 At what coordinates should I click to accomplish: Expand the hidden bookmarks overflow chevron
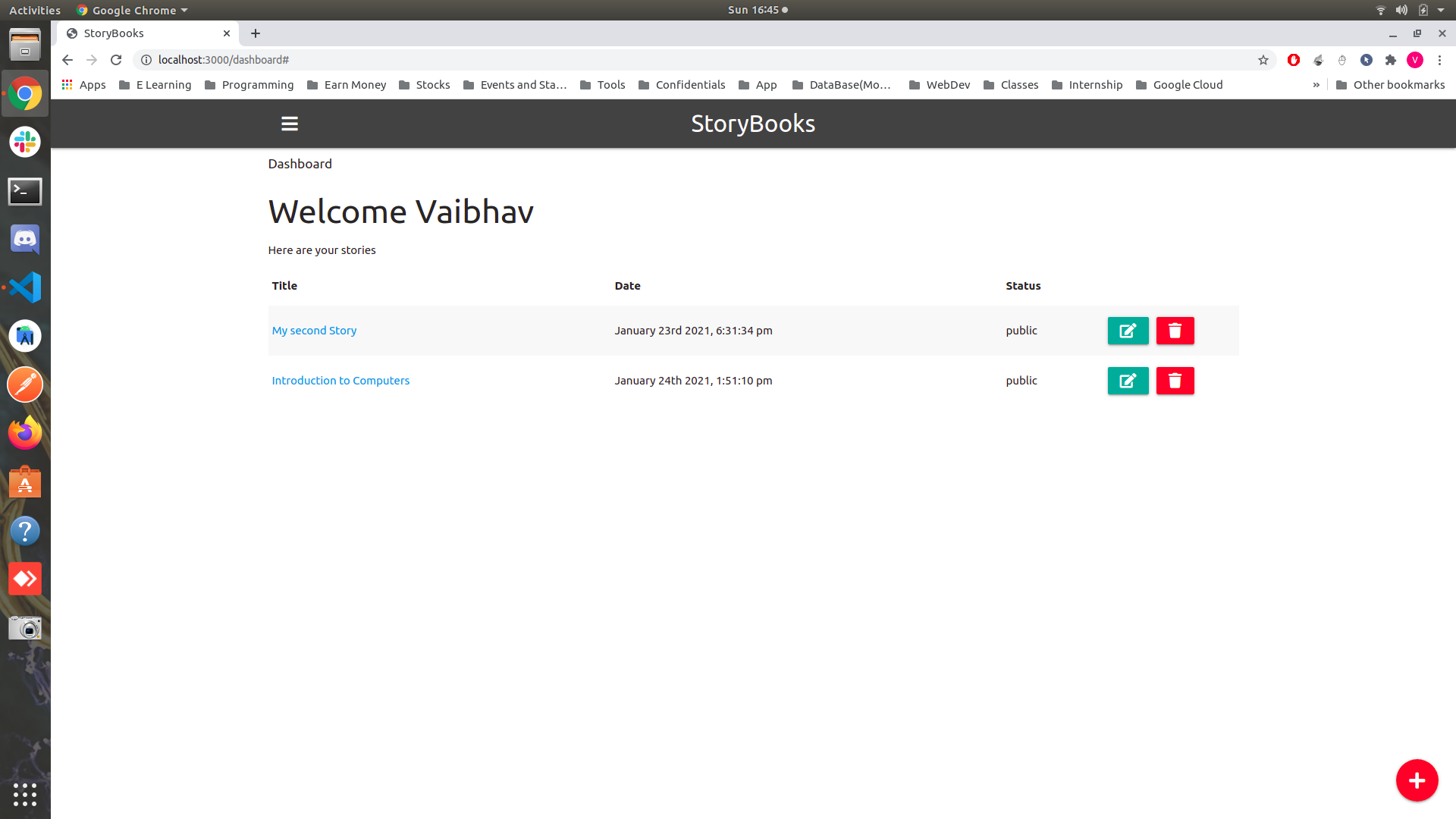point(1316,85)
